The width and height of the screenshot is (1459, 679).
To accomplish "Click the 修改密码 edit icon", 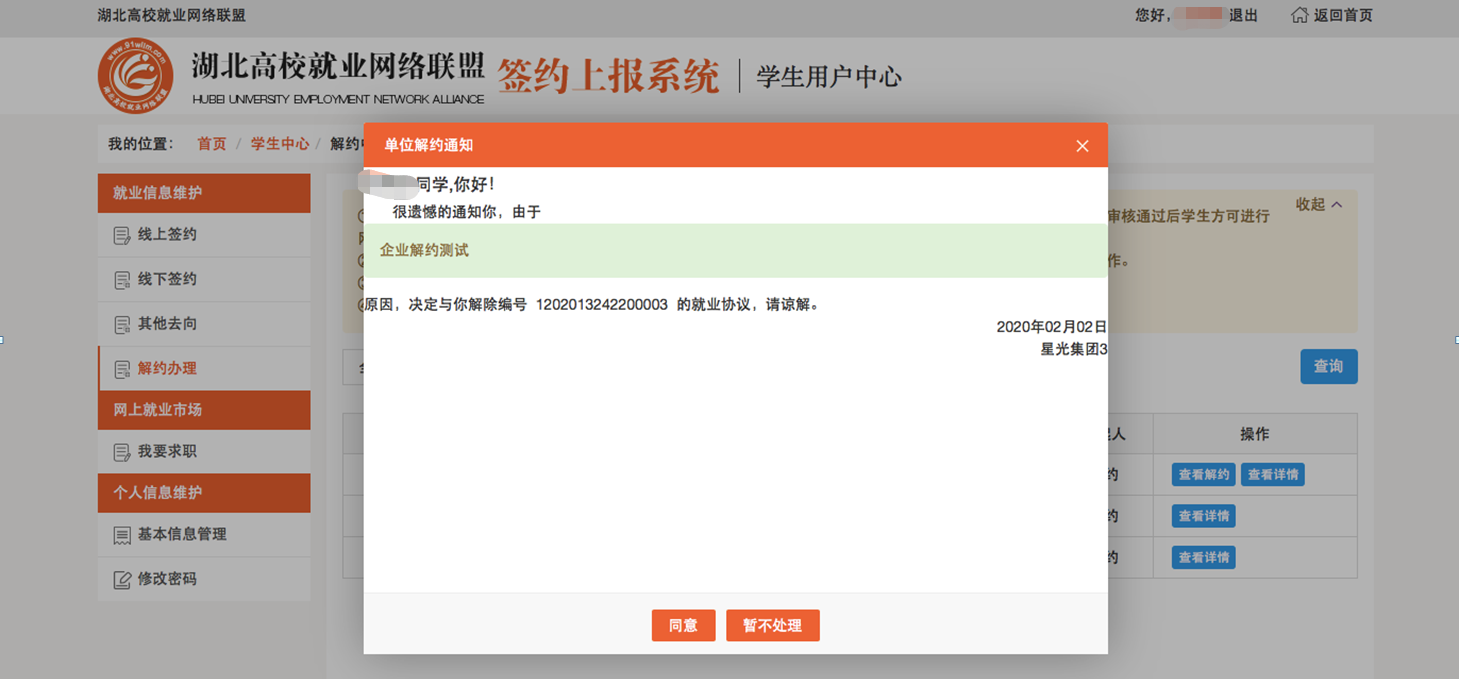I will pyautogui.click(x=122, y=580).
